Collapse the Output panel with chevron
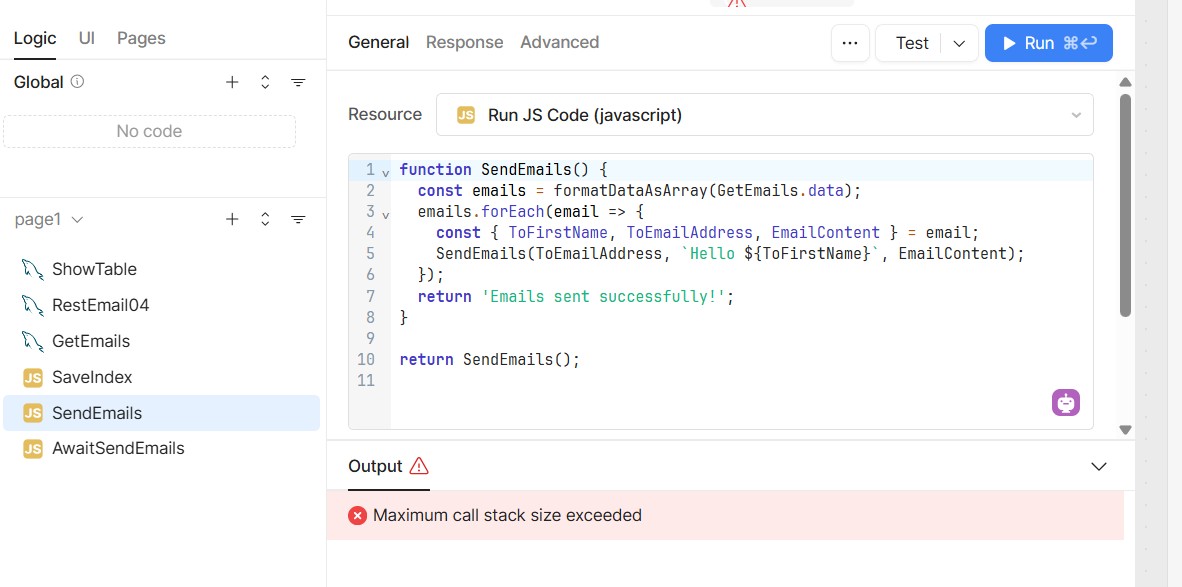1182x587 pixels. (x=1099, y=466)
